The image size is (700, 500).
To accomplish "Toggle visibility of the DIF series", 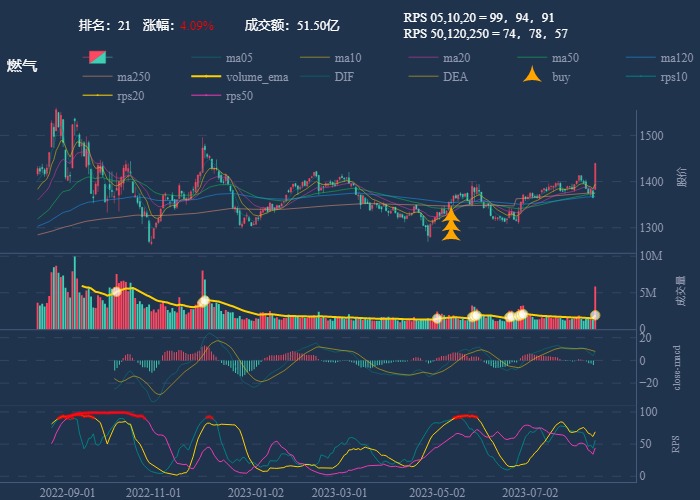I will click(x=343, y=77).
